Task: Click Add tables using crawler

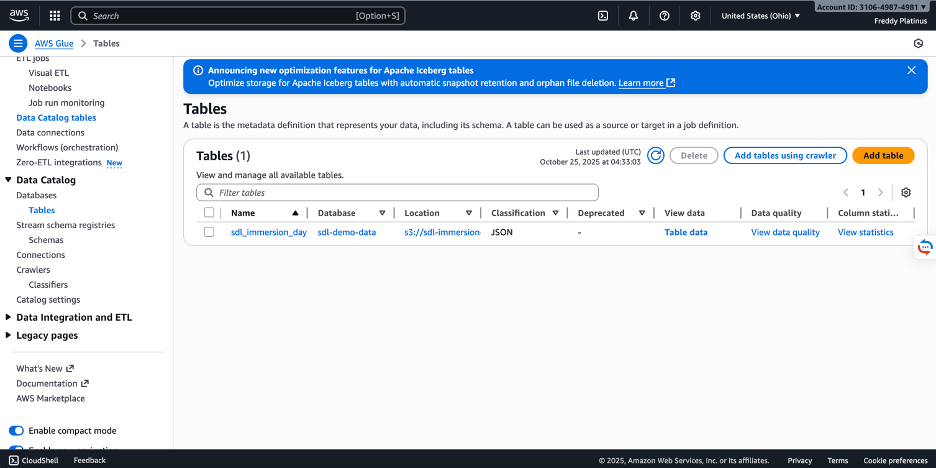Action: (x=785, y=156)
